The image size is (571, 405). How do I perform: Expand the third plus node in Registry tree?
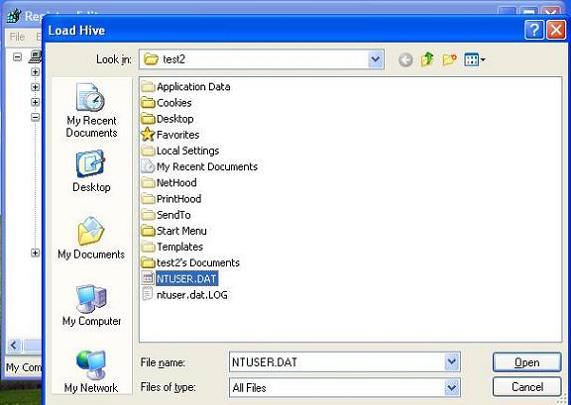[35, 102]
